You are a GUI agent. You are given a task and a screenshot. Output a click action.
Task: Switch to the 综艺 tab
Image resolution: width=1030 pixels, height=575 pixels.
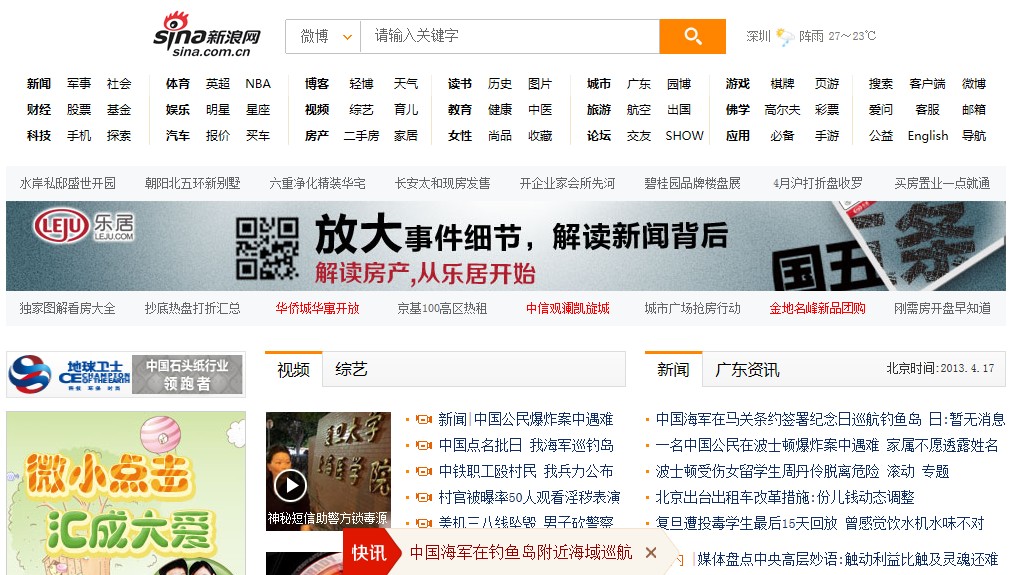click(x=352, y=370)
